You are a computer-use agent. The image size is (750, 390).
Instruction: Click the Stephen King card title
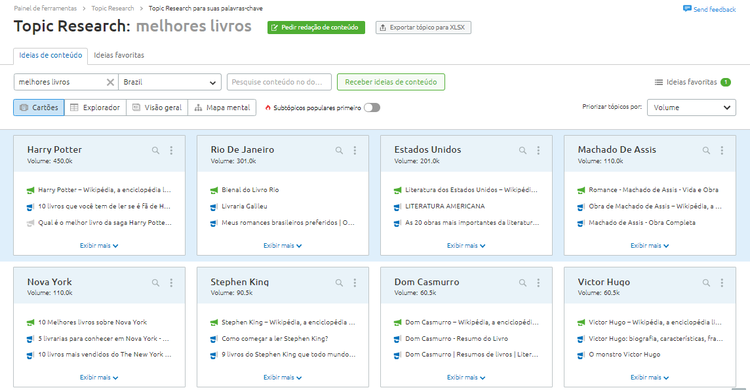[240, 282]
